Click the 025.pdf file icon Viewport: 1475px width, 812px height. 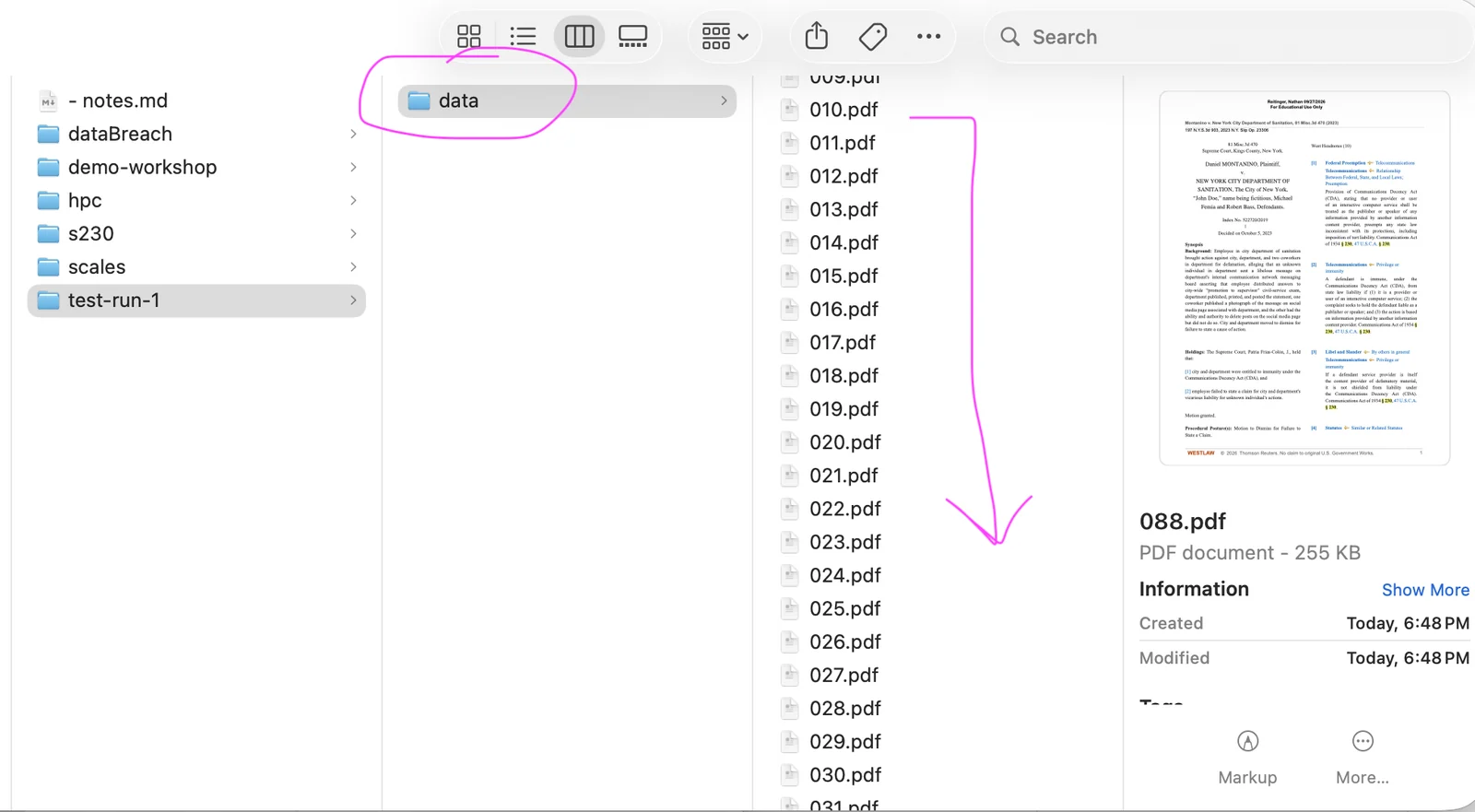coord(790,608)
